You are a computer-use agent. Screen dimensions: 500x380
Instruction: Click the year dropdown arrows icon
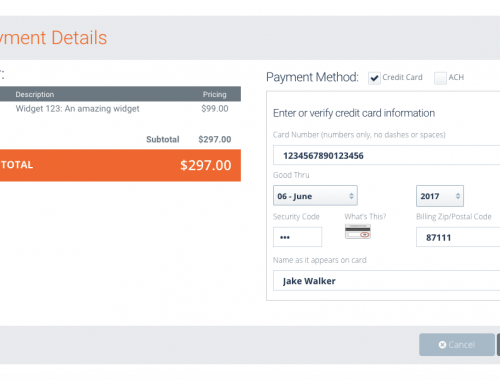tap(458, 196)
